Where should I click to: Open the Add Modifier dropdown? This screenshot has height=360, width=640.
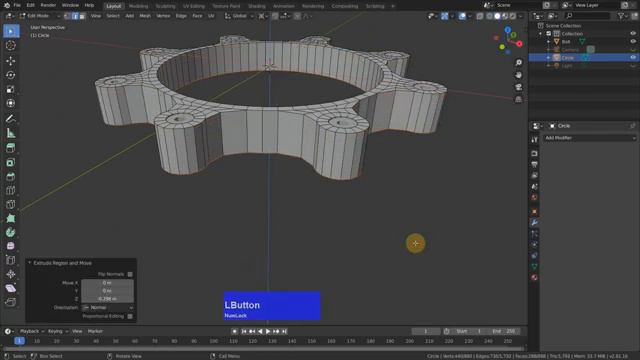[x=590, y=138]
